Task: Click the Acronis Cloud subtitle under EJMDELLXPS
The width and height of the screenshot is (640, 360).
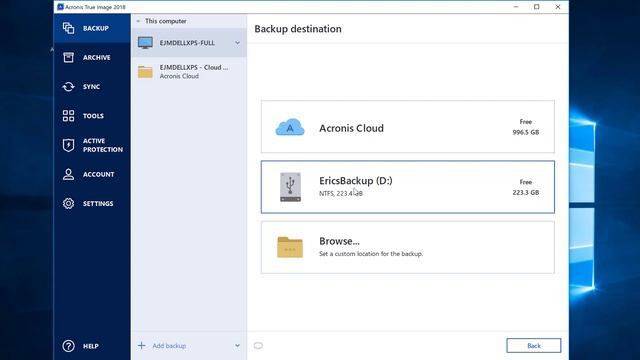Action: pos(179,76)
